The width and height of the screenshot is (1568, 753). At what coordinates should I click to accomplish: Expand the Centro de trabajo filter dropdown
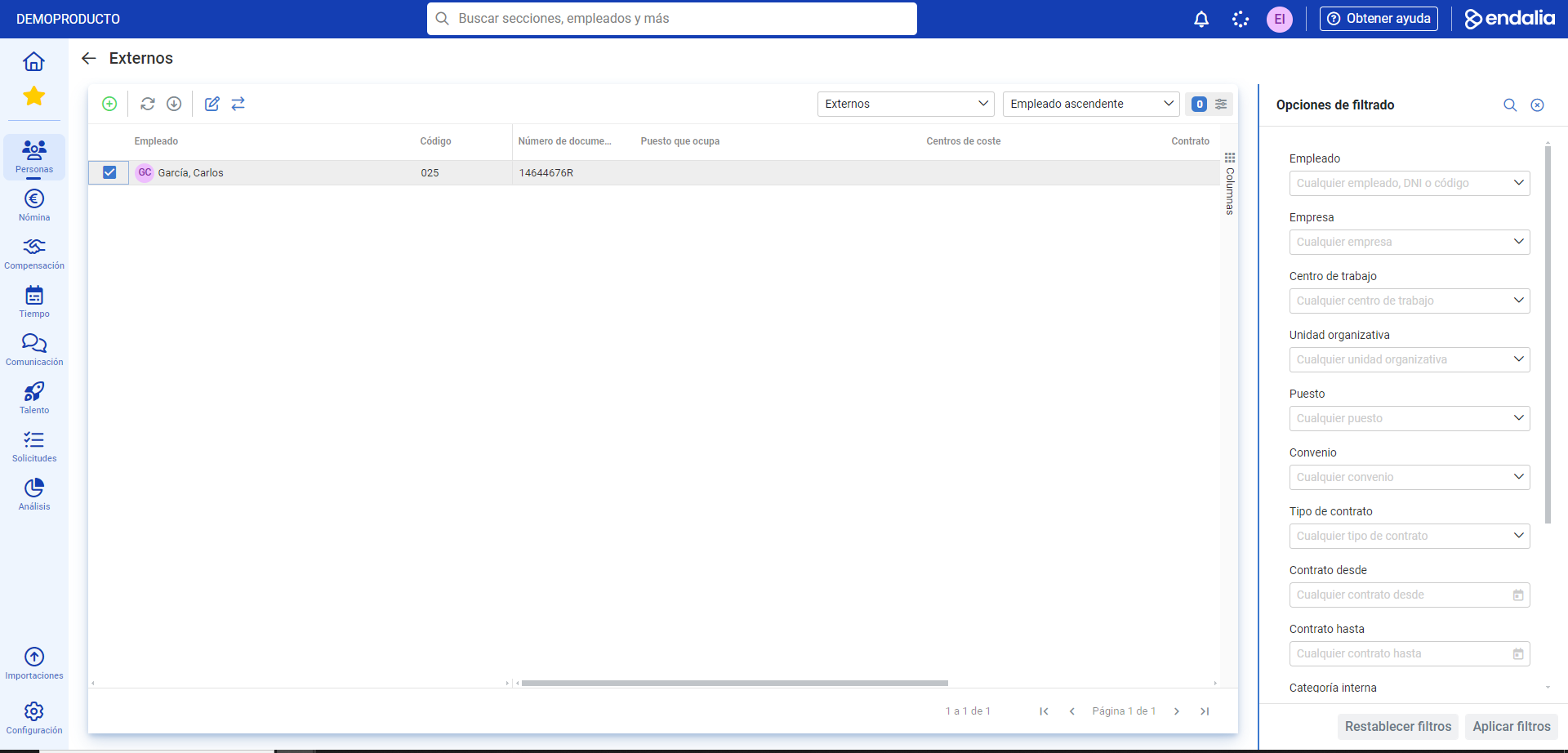(1410, 301)
